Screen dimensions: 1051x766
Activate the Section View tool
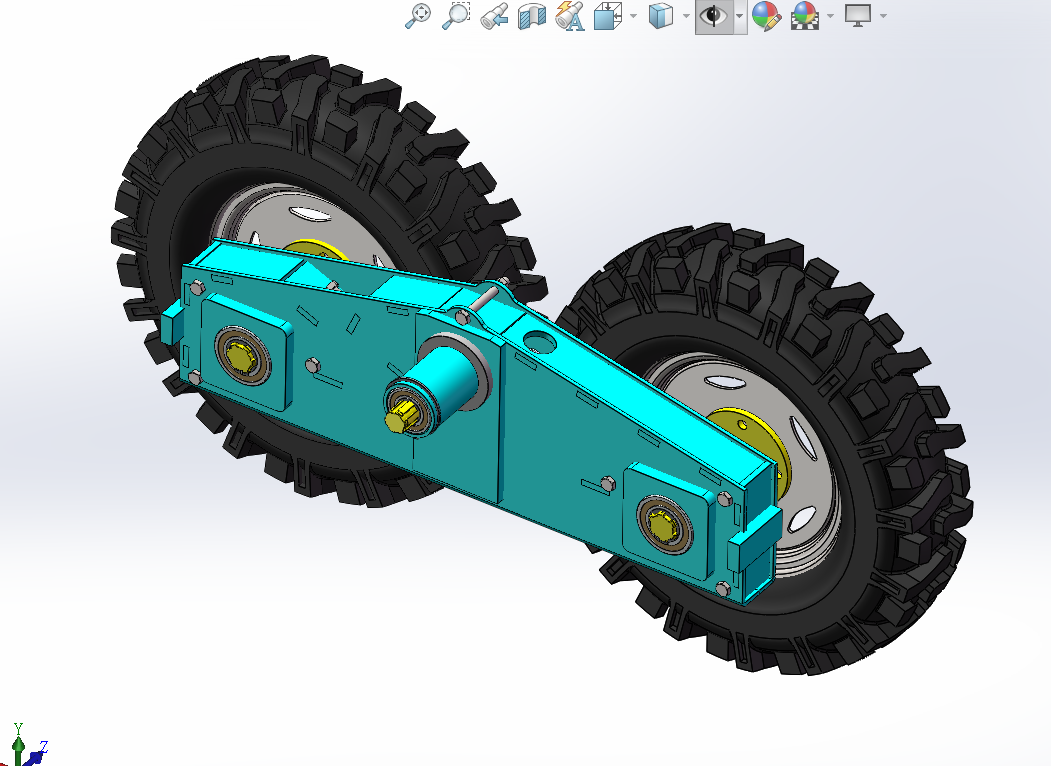(x=532, y=16)
